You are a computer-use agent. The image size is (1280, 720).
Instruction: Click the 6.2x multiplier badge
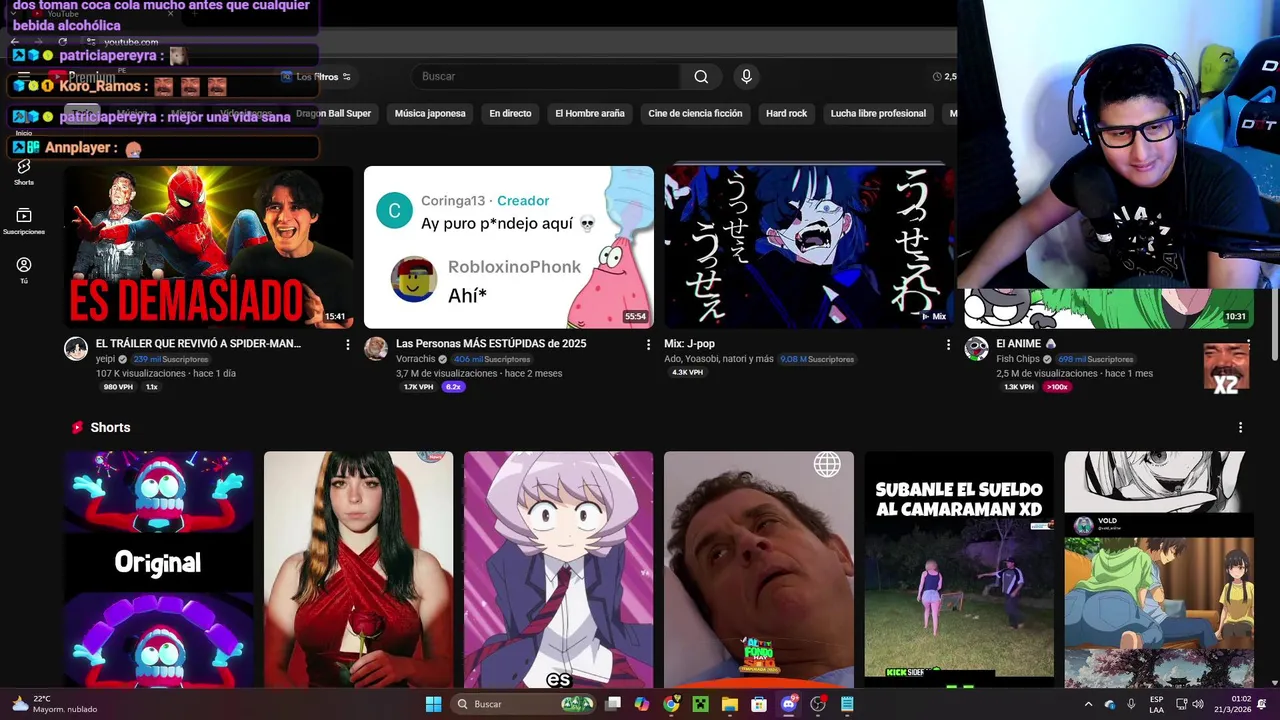(453, 387)
